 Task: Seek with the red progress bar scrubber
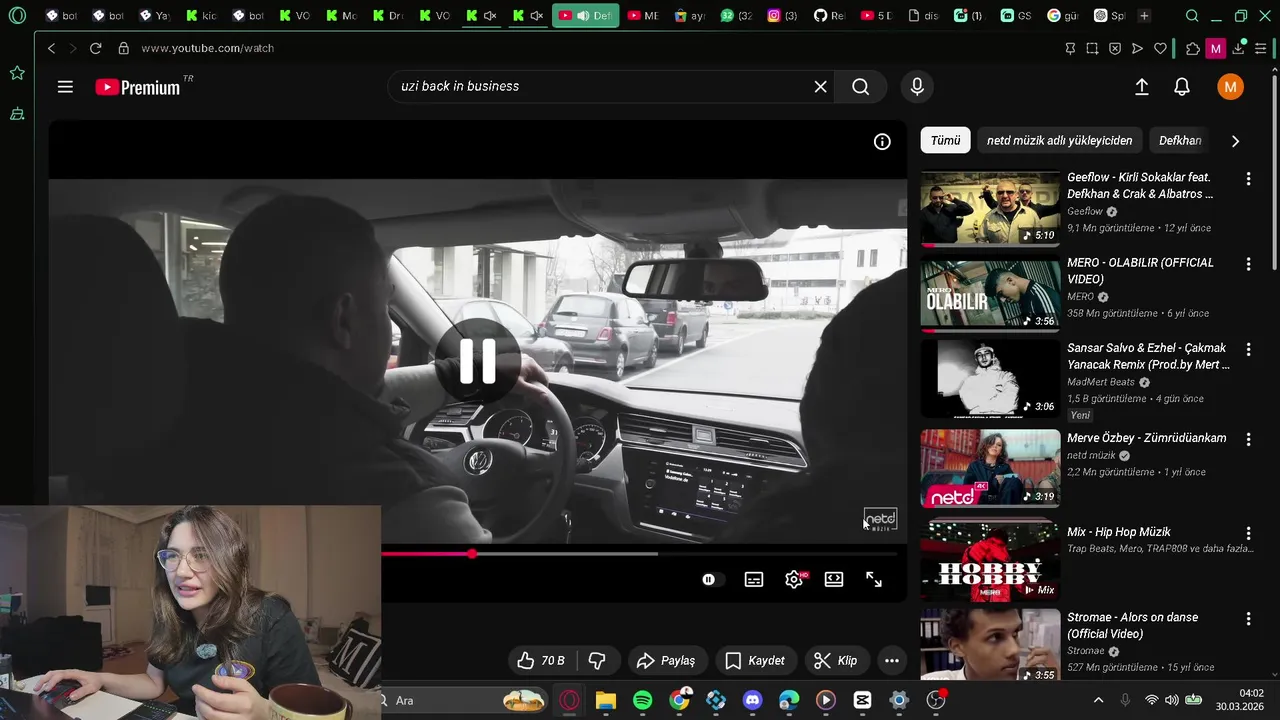click(x=471, y=553)
